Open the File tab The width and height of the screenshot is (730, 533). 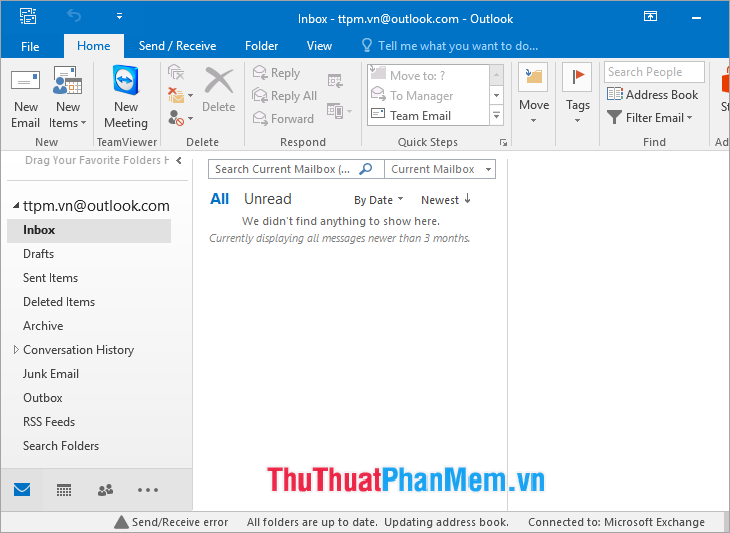click(30, 46)
